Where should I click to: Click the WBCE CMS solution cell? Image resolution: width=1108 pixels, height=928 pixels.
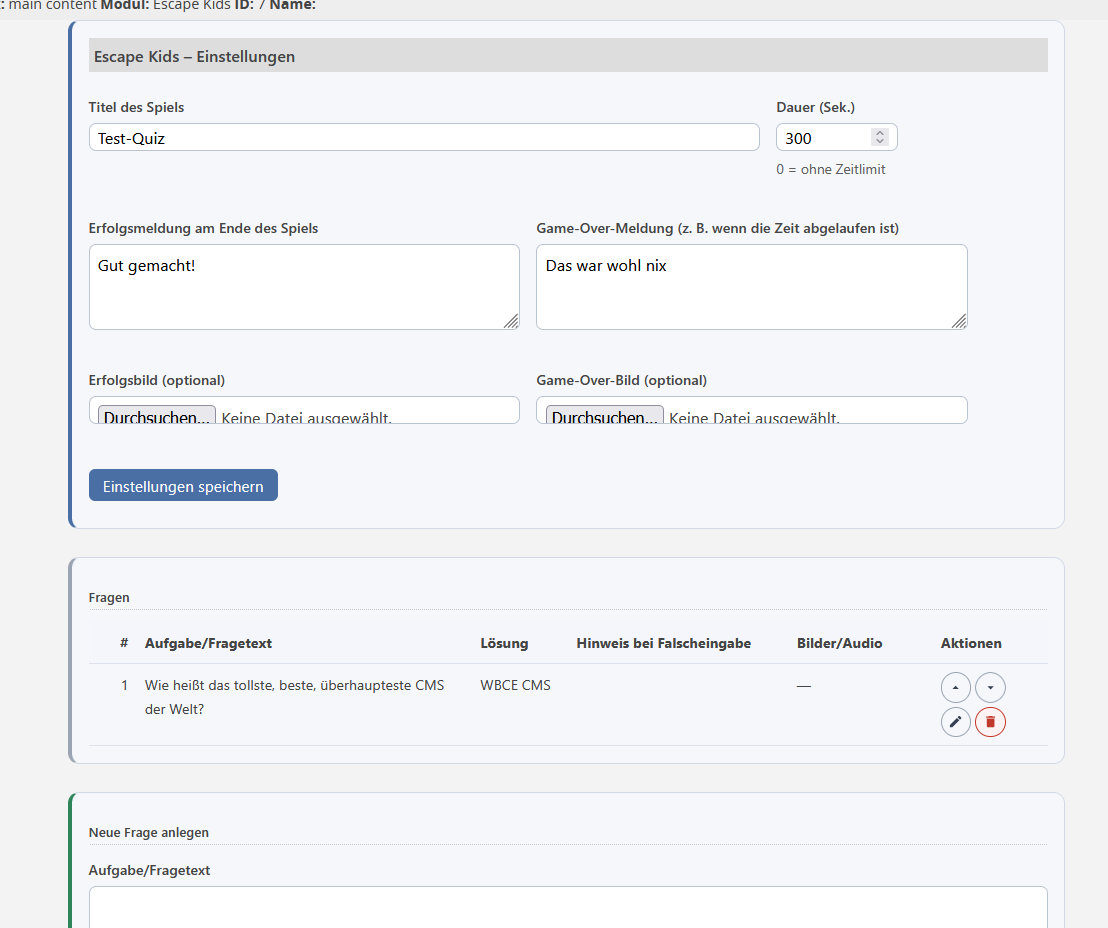point(515,686)
